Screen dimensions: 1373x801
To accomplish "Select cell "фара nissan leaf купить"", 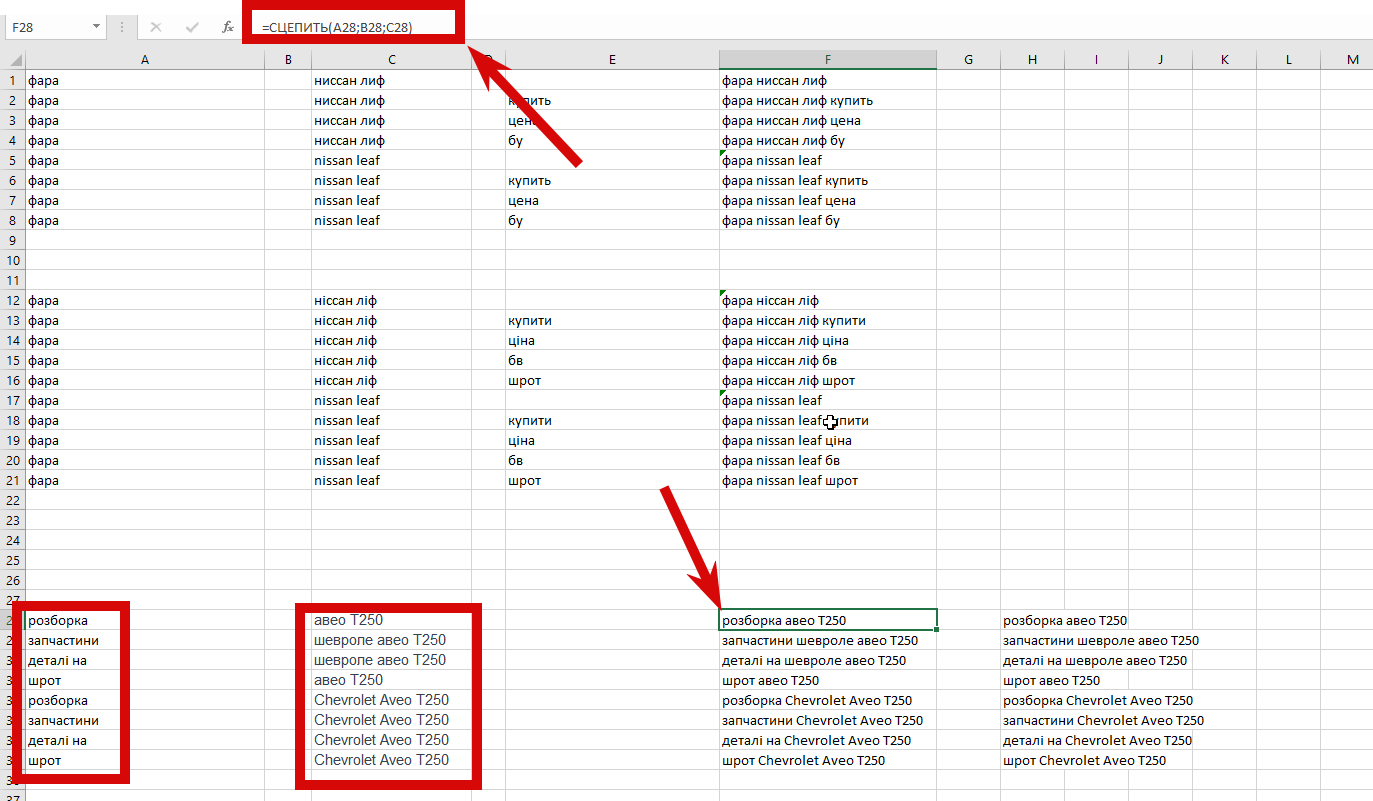I will point(828,180).
